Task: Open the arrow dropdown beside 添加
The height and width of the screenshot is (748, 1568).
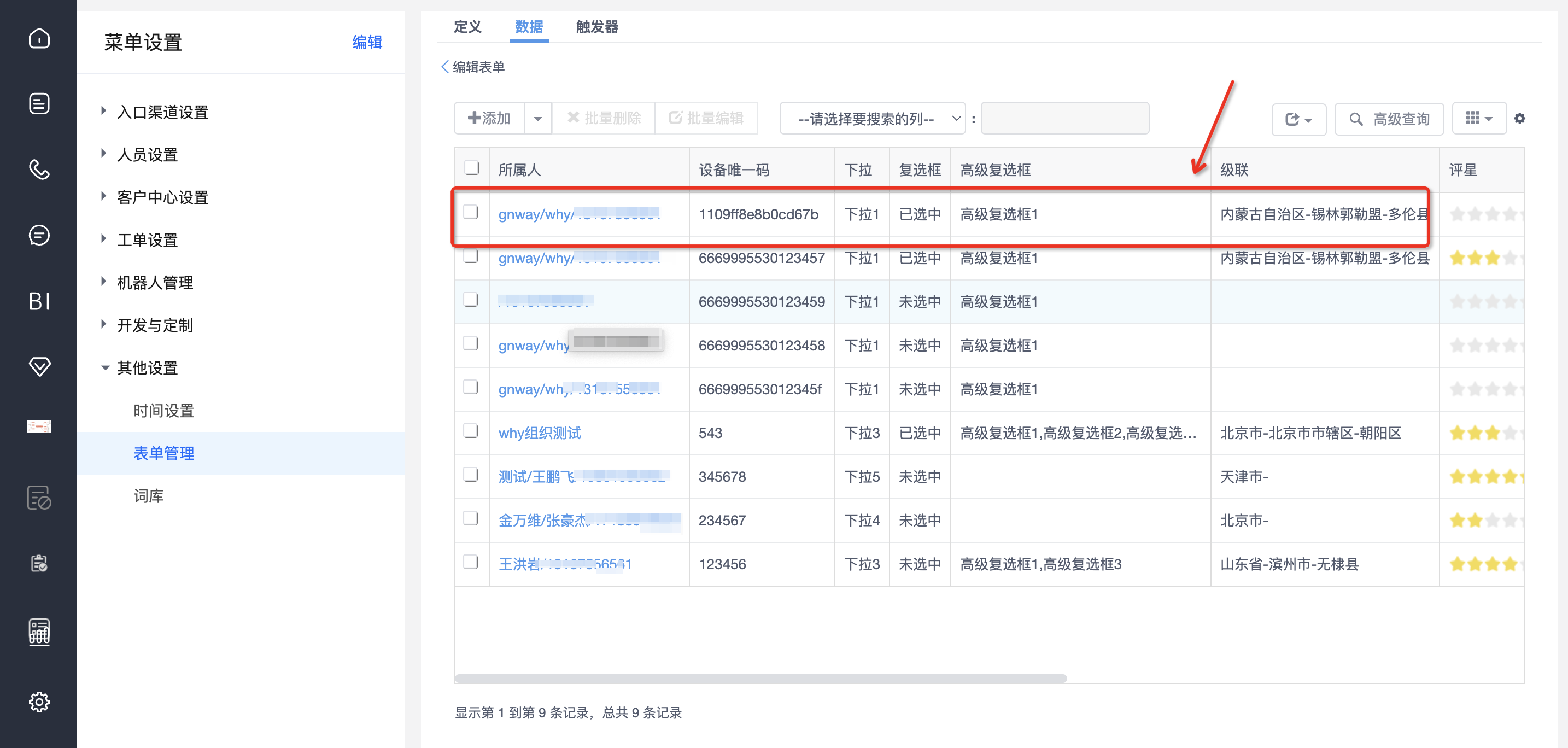Action: [x=537, y=118]
